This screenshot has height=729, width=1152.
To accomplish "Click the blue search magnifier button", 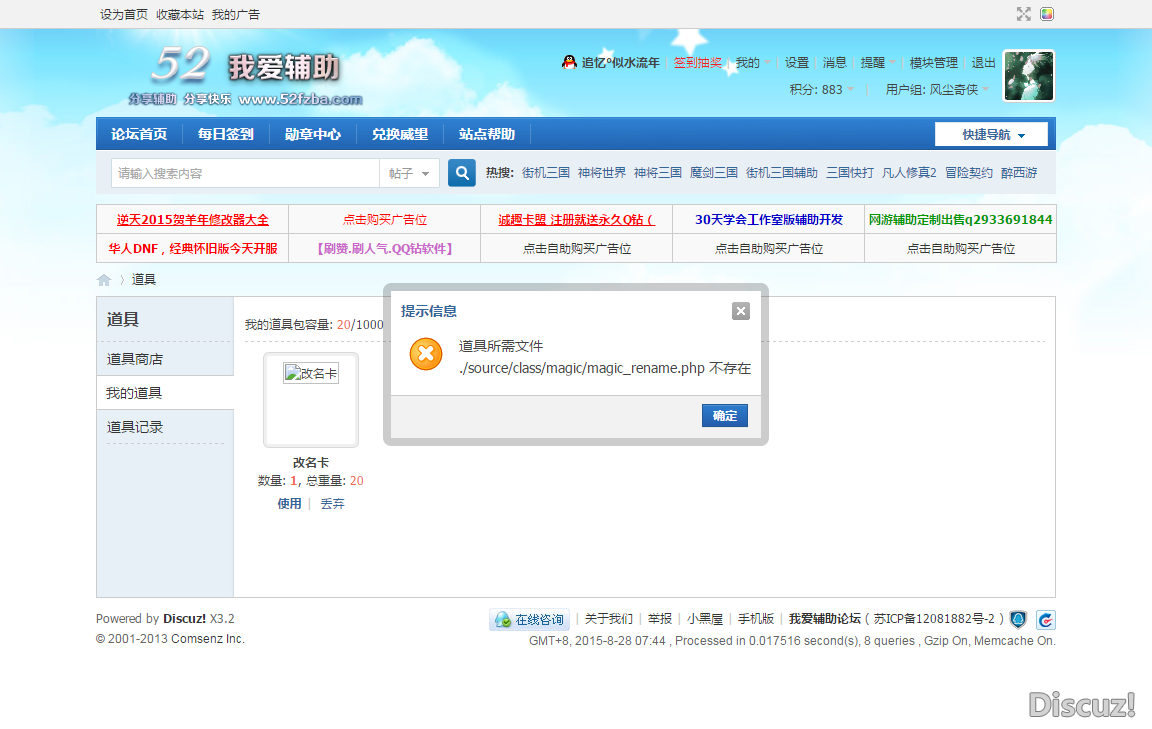I will tap(461, 173).
